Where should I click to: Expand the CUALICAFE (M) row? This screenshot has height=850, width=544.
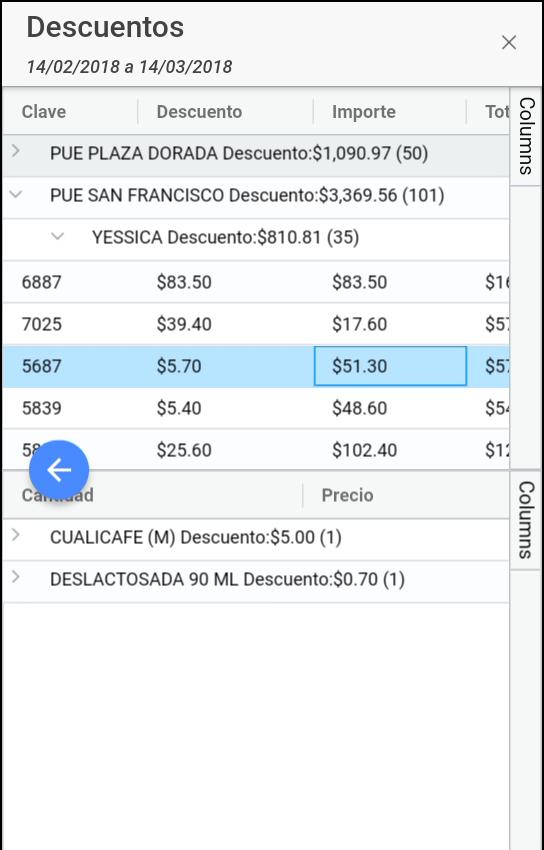coord(16,536)
